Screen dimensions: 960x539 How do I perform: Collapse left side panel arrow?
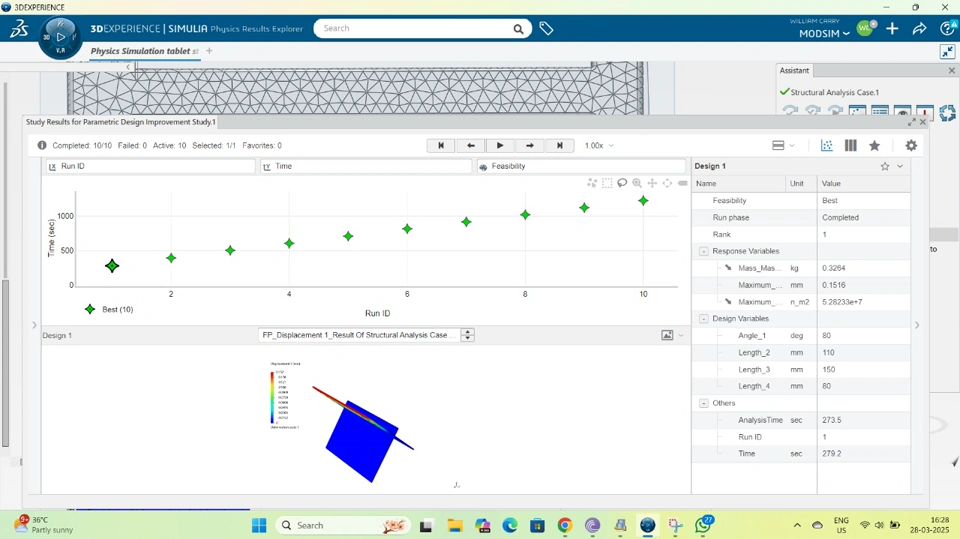(34, 325)
